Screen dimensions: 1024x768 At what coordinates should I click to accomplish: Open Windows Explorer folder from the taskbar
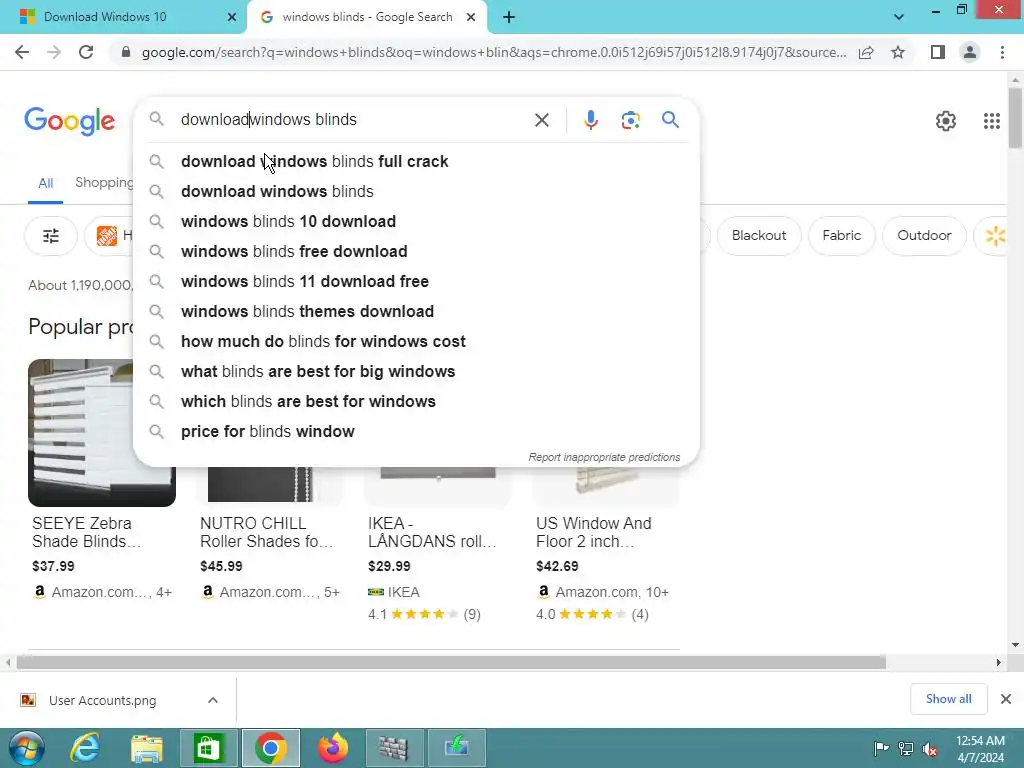click(147, 748)
